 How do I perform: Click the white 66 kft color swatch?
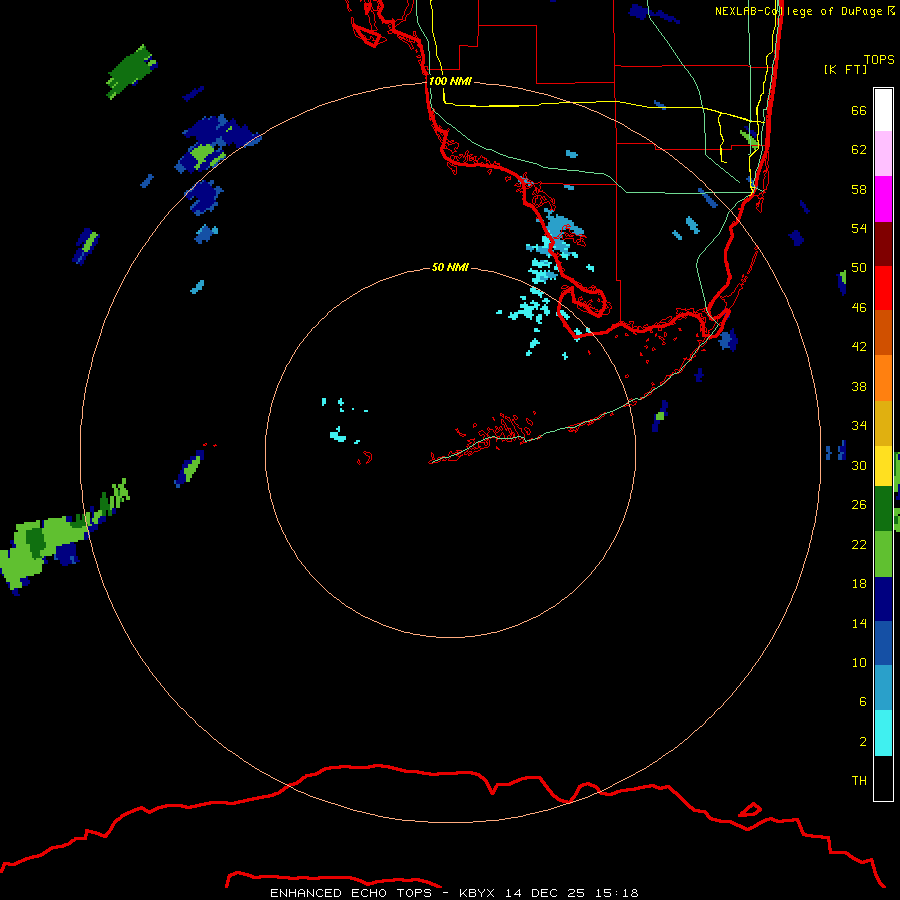pos(883,110)
